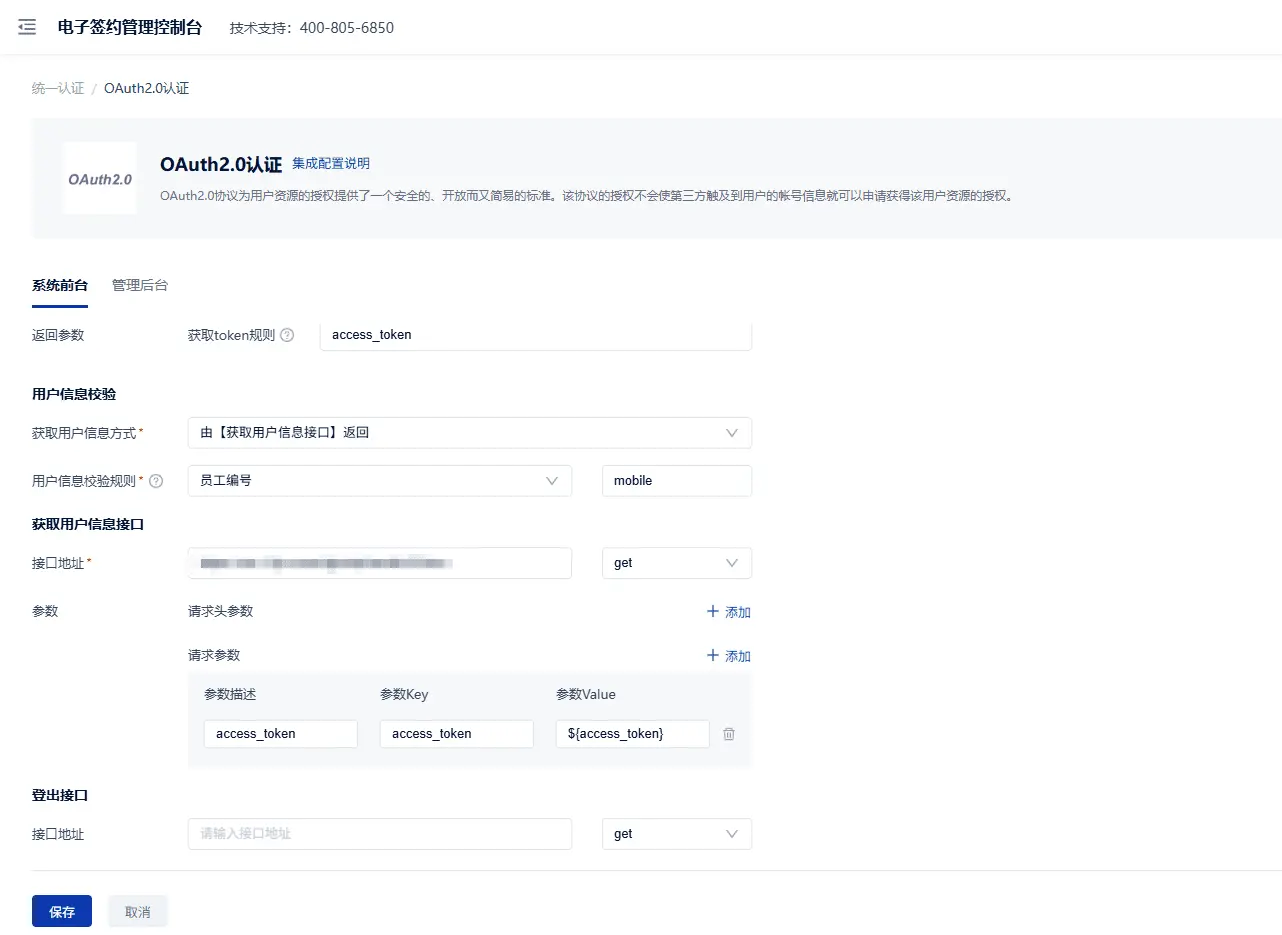
Task: Click the mobile validation field
Action: [676, 481]
